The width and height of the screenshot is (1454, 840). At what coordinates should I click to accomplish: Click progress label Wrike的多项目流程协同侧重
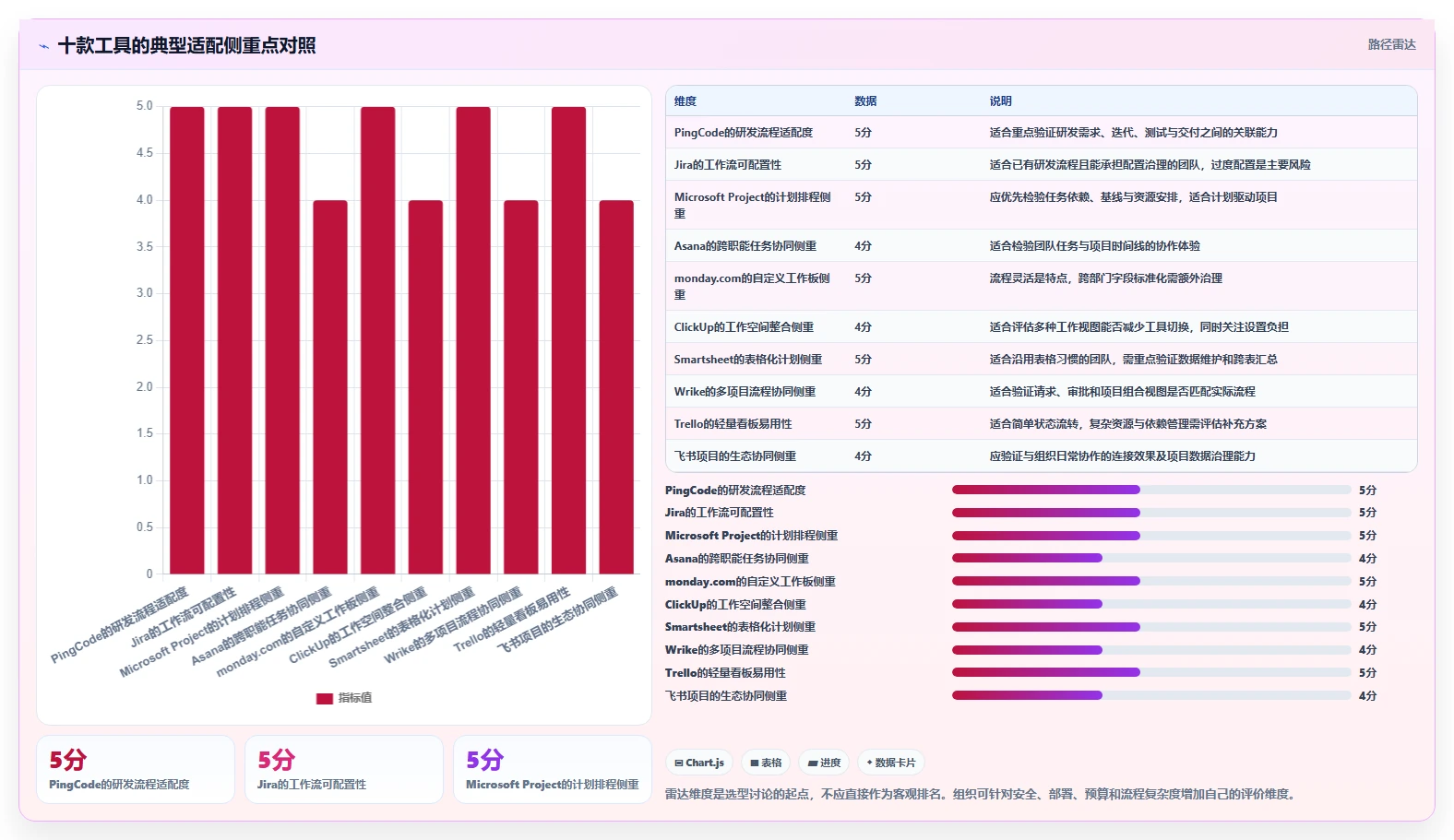coord(737,650)
